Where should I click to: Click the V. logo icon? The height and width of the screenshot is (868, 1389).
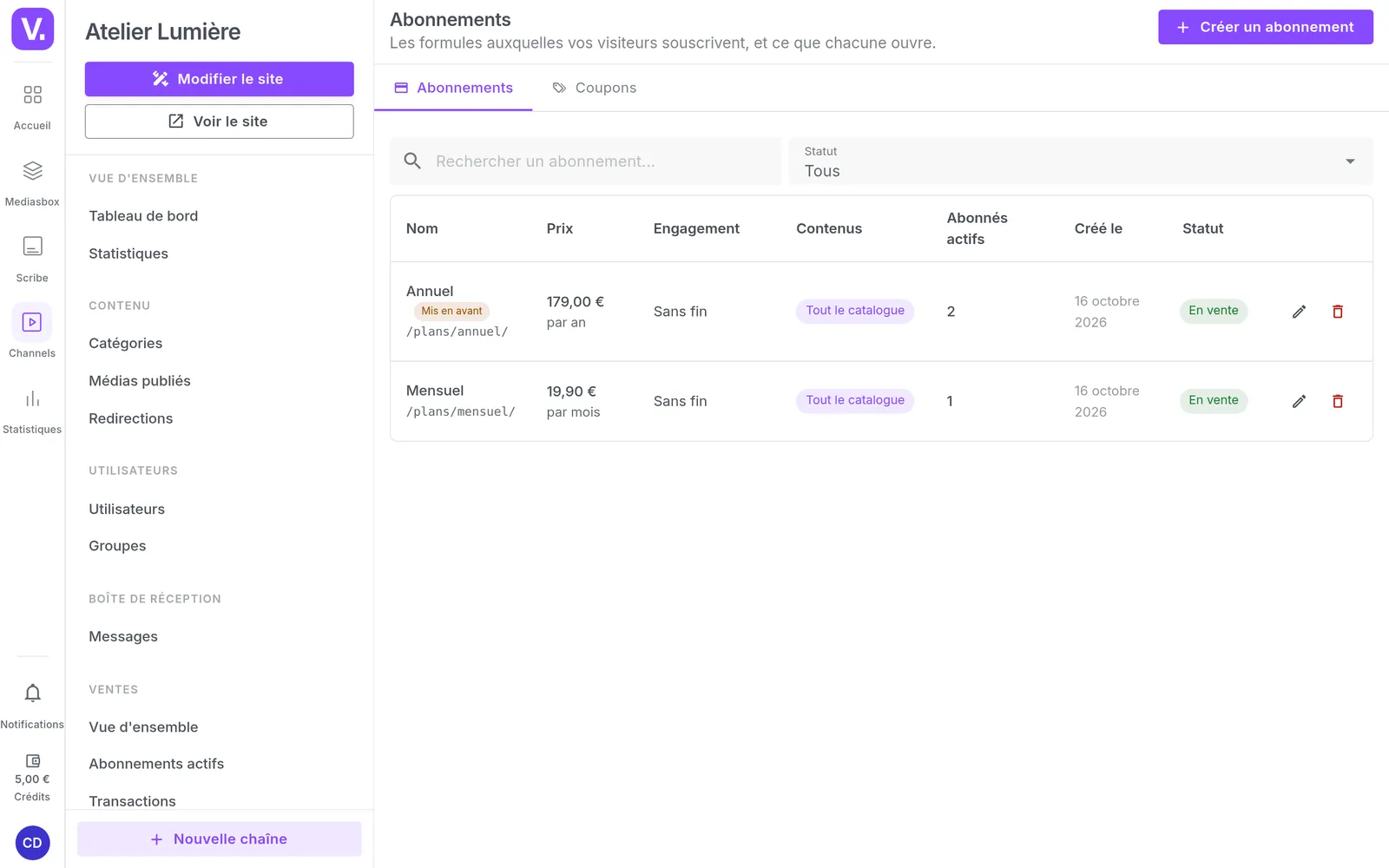coord(32,29)
